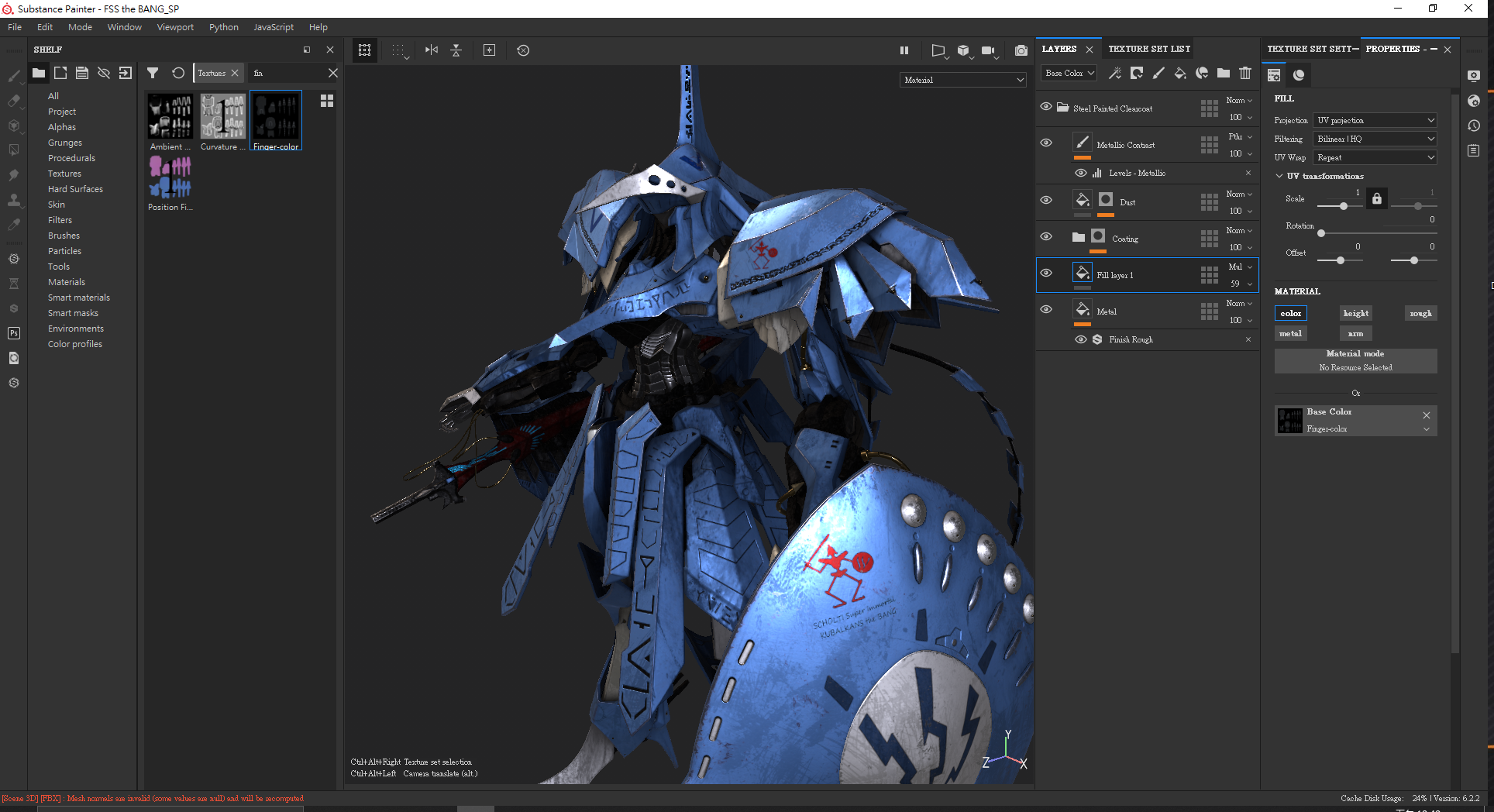Refresh the shelf with the circular arrow icon
Viewport: 1494px width, 812px height.
pos(178,73)
